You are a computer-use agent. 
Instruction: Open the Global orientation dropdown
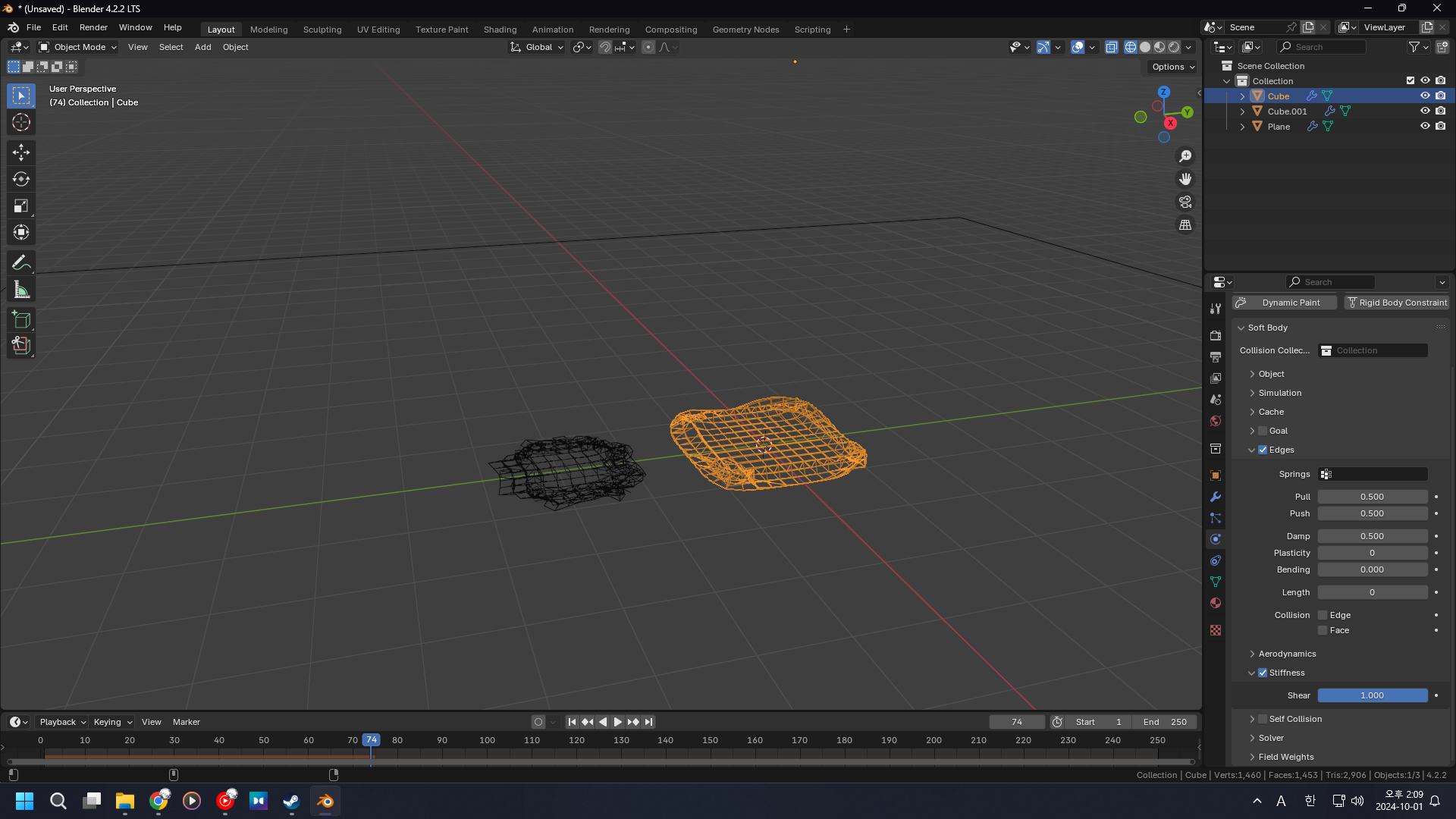click(x=537, y=47)
